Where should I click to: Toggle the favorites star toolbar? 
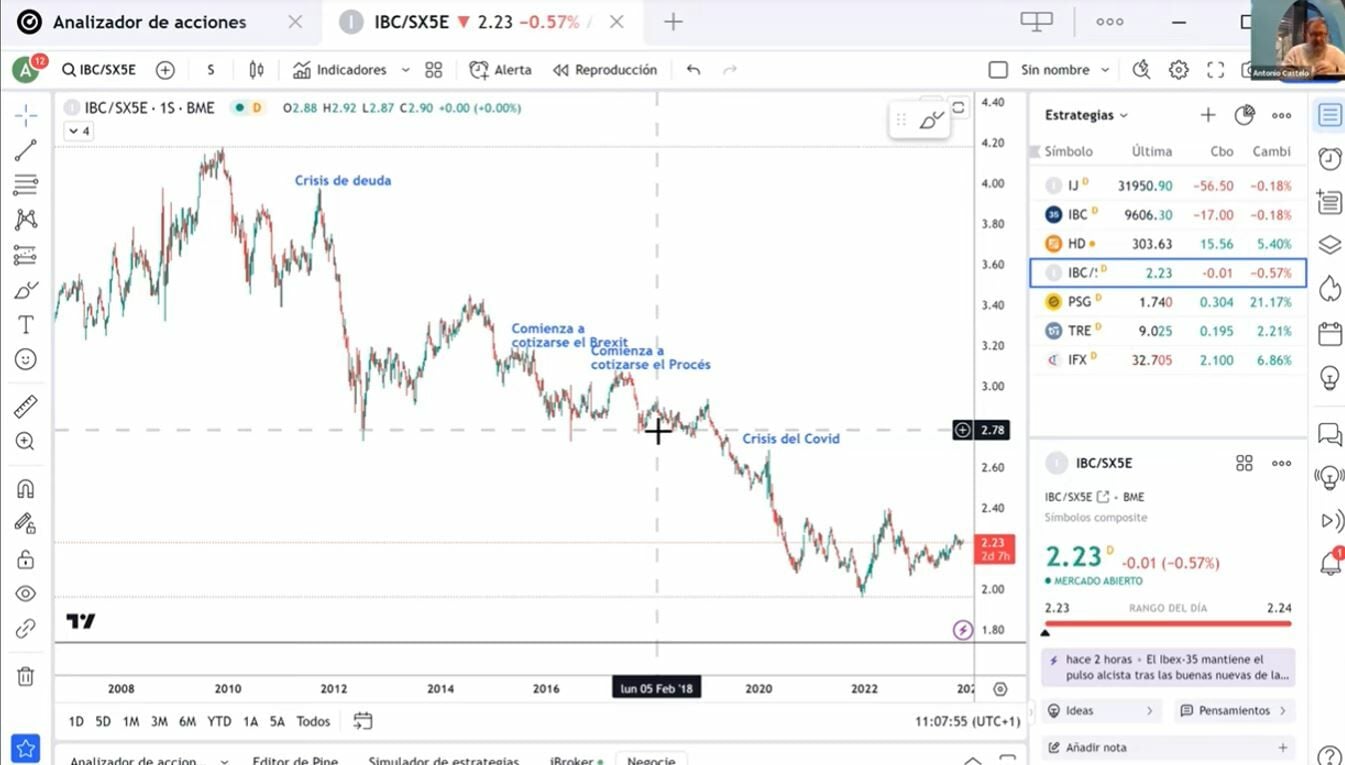pos(26,747)
